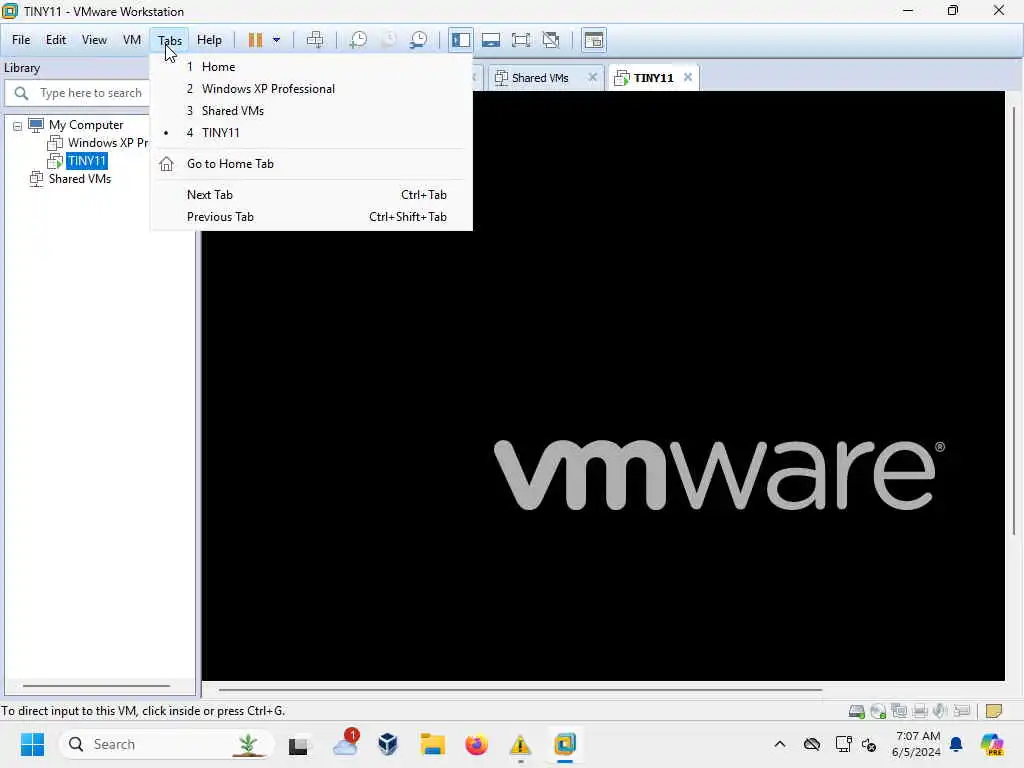Select TINY11 entry in the Tabs menu

click(x=311, y=133)
